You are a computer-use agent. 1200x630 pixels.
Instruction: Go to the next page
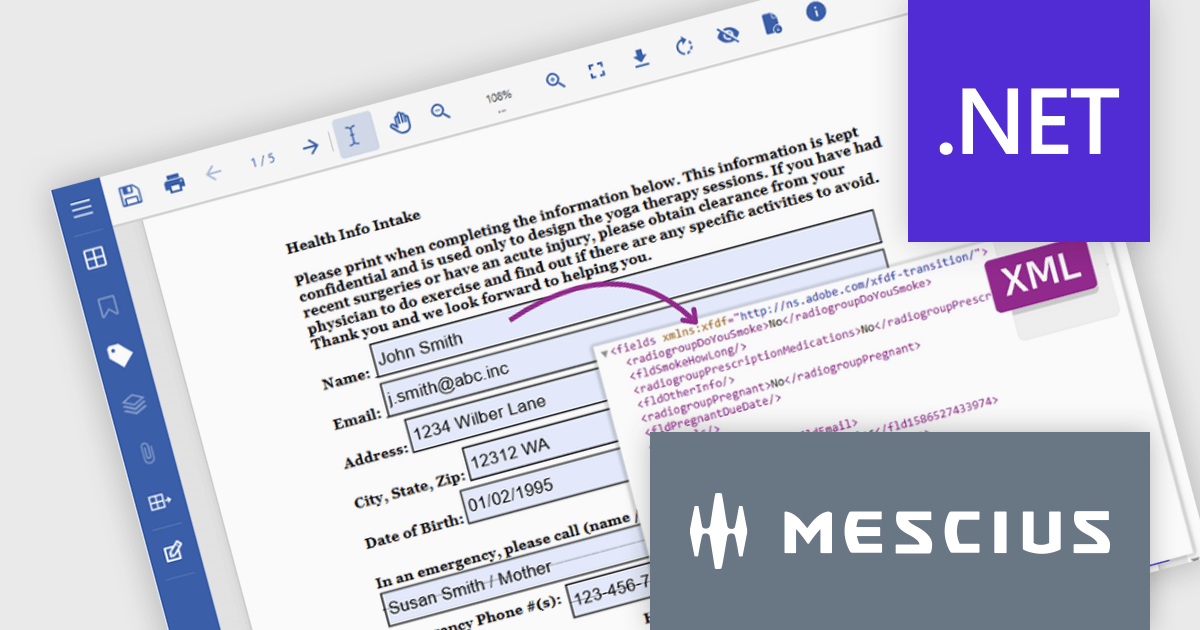click(x=311, y=147)
